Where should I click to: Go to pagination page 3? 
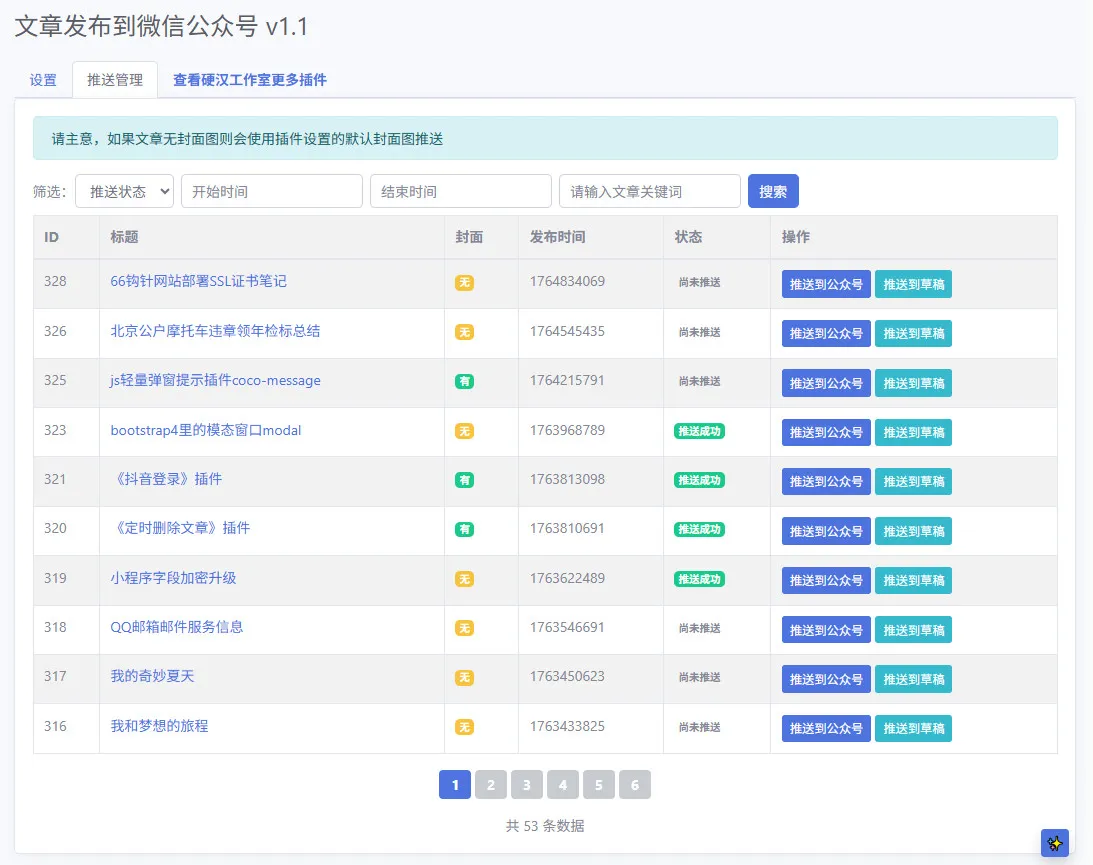tap(527, 785)
